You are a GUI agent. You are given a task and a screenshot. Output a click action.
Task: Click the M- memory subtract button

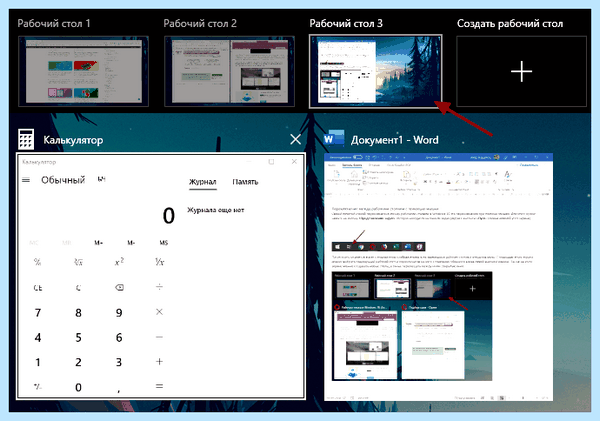pyautogui.click(x=131, y=243)
